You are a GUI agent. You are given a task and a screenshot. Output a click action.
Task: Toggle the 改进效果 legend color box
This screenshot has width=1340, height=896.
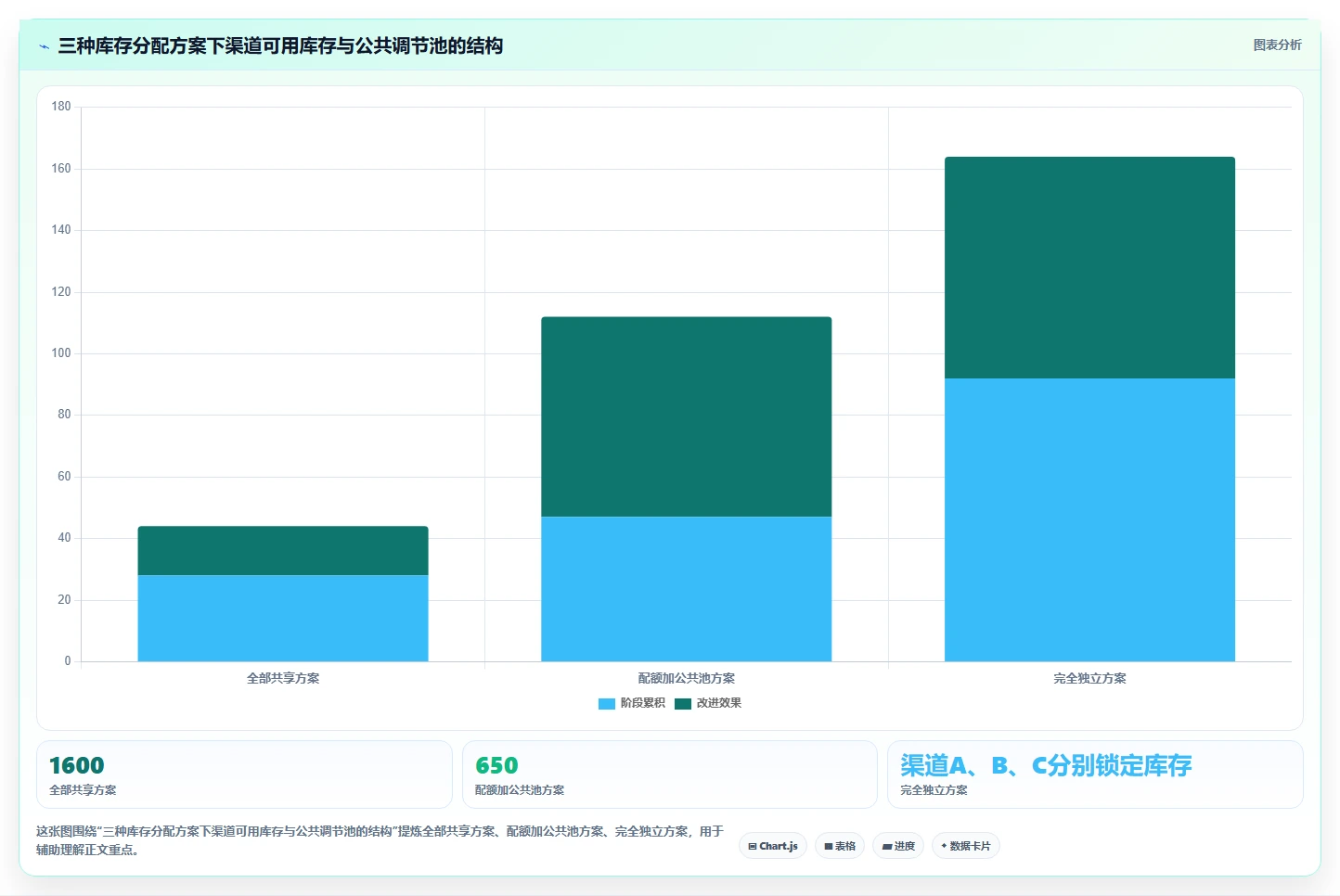[683, 703]
